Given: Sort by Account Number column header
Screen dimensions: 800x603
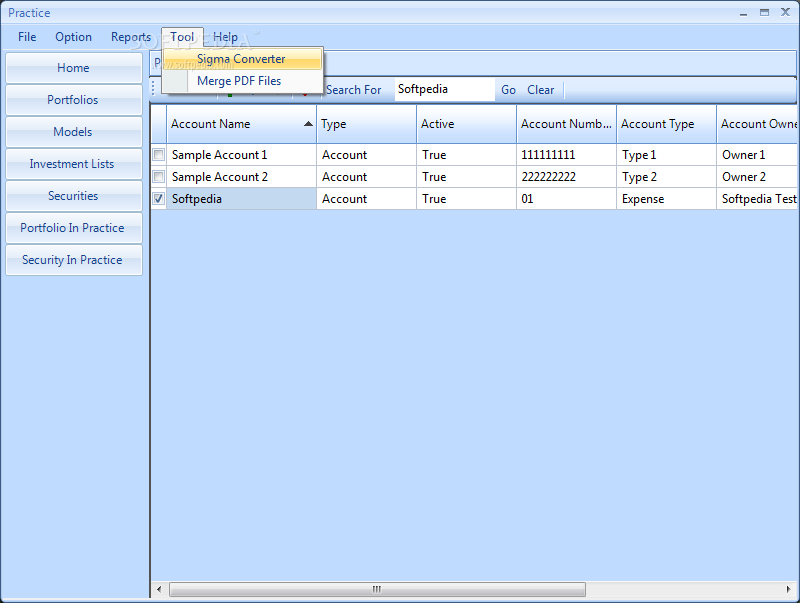Looking at the screenshot, I should tap(566, 124).
